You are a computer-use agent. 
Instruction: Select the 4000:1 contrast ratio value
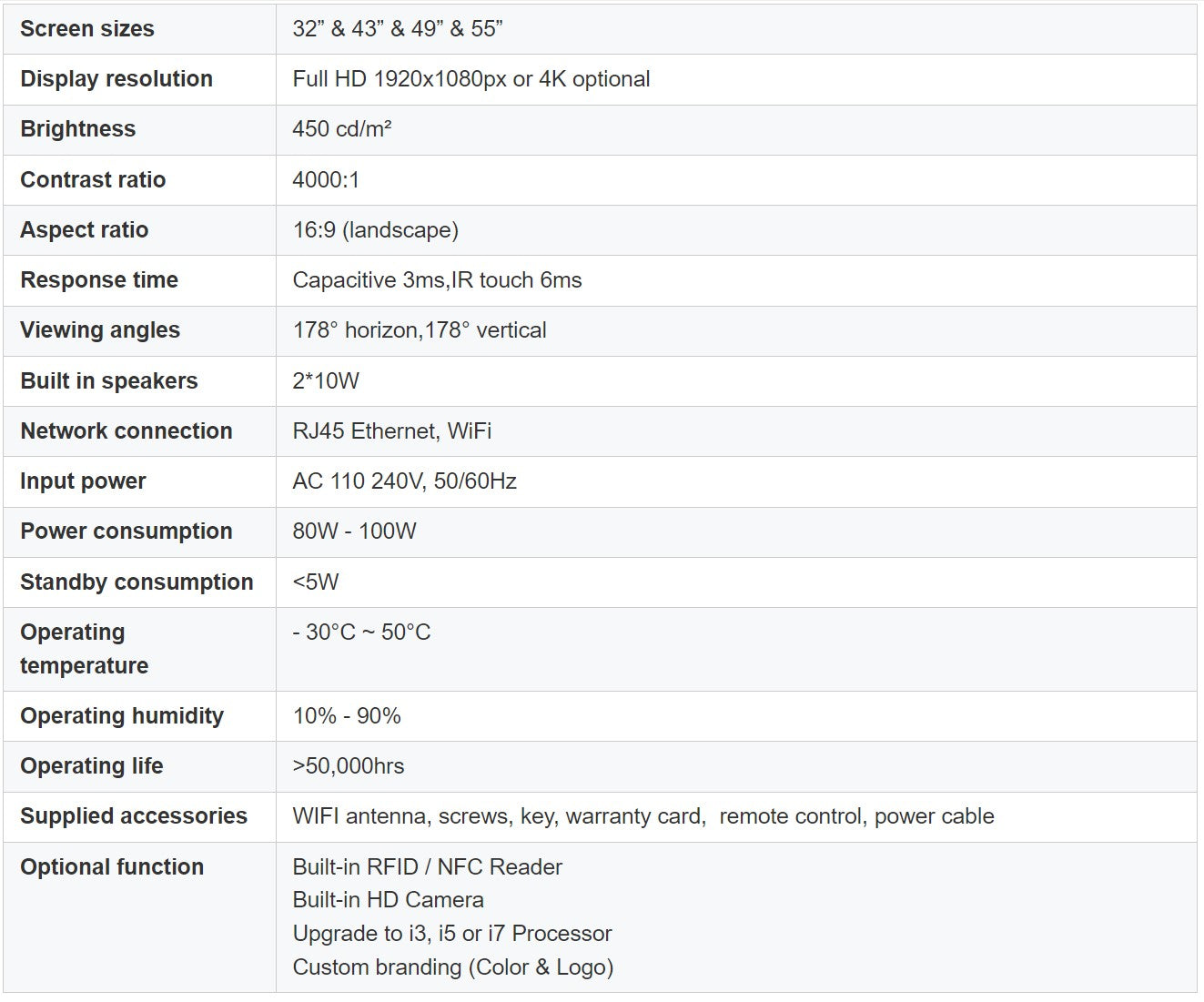[326, 180]
